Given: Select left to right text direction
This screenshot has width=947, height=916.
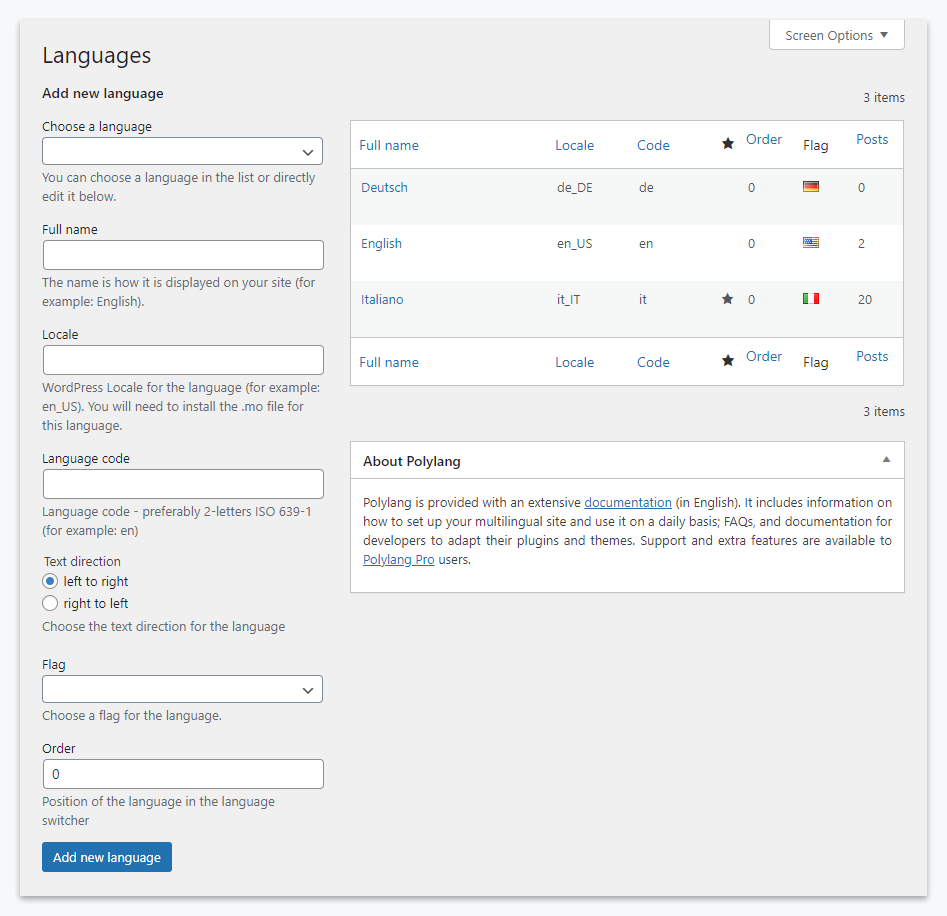Looking at the screenshot, I should click(x=51, y=581).
